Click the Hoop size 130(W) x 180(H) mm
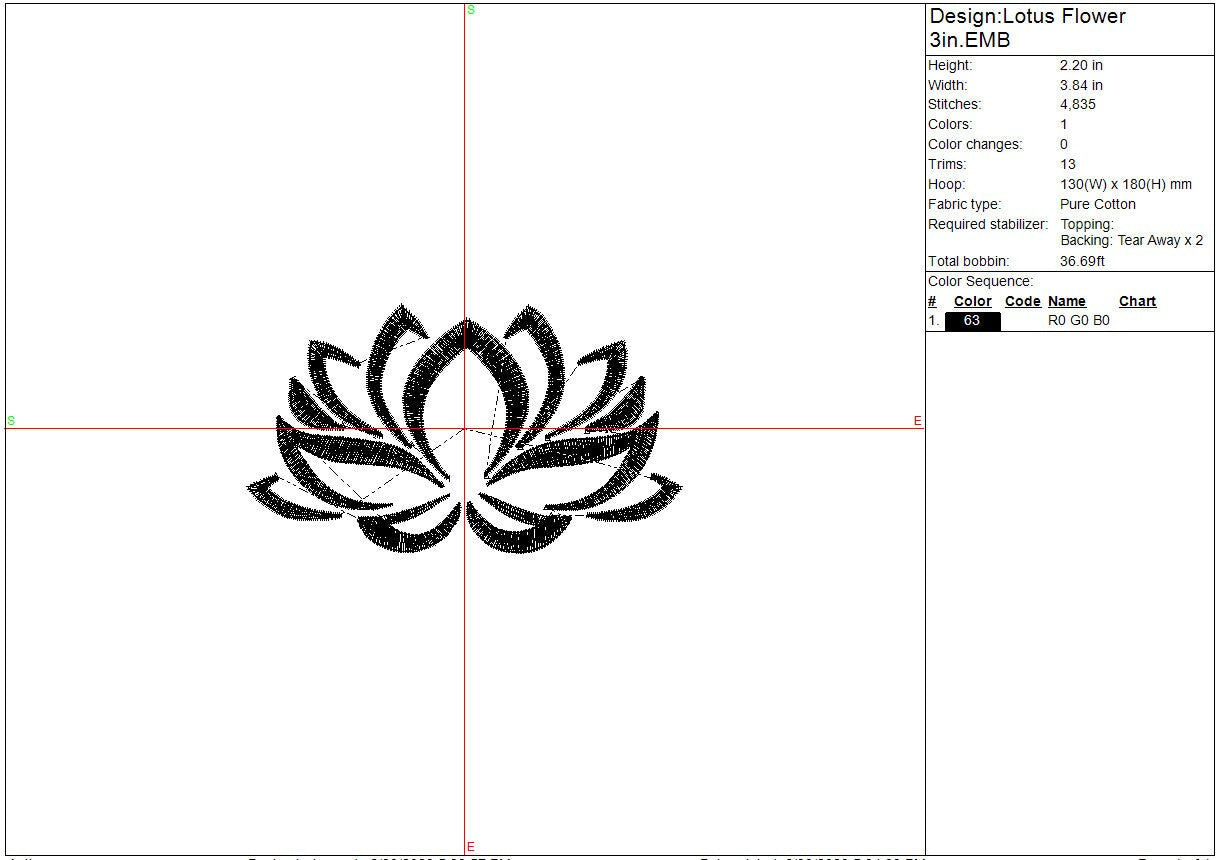Viewport: 1219px width, 860px height. click(1125, 184)
